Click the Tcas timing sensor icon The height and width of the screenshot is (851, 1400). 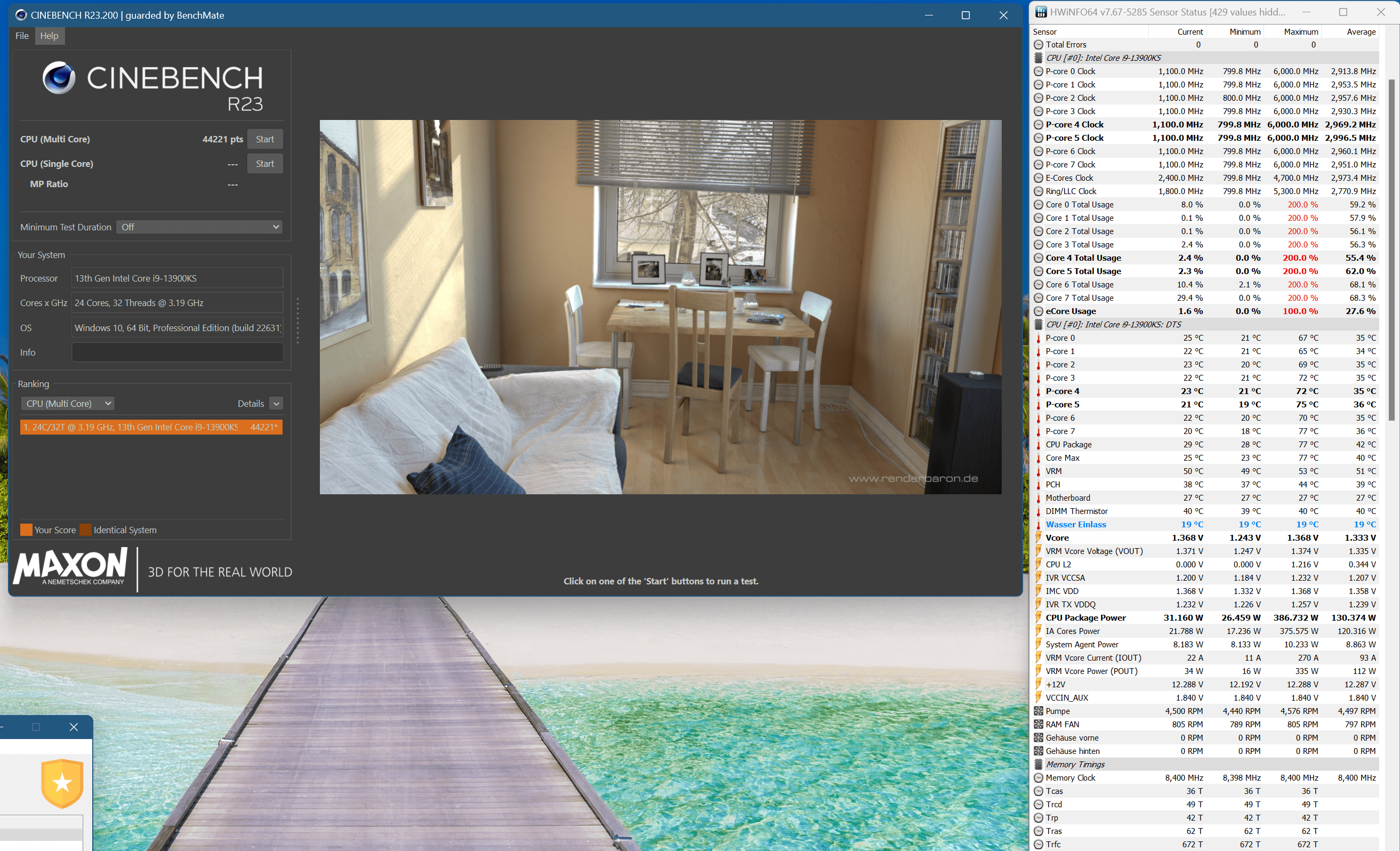(1039, 791)
